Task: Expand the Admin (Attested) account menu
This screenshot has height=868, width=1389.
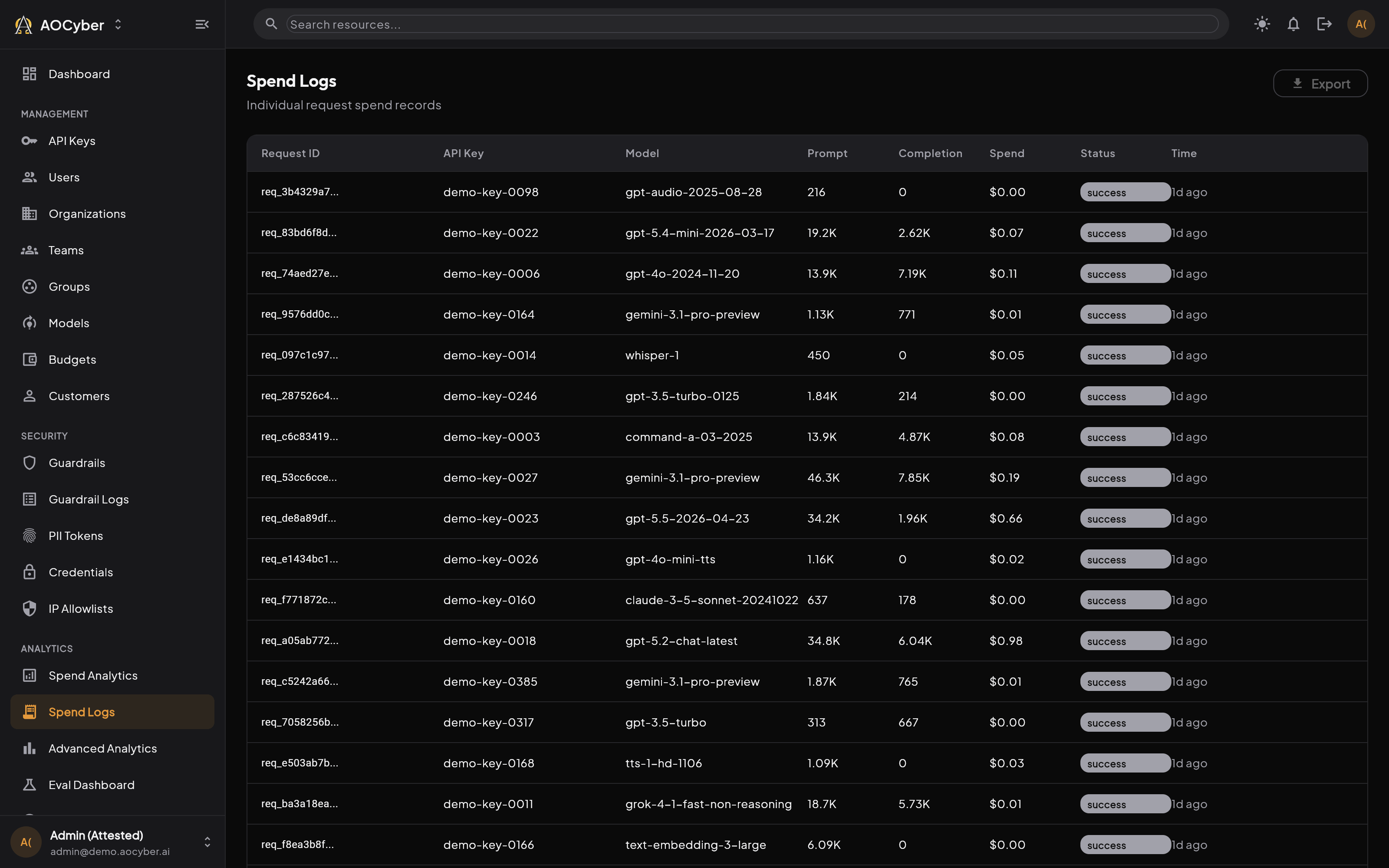Action: (207, 842)
